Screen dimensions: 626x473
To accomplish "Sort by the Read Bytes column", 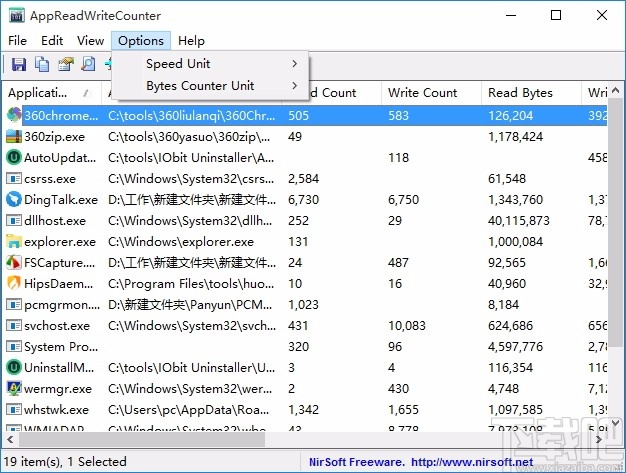I will click(x=531, y=93).
